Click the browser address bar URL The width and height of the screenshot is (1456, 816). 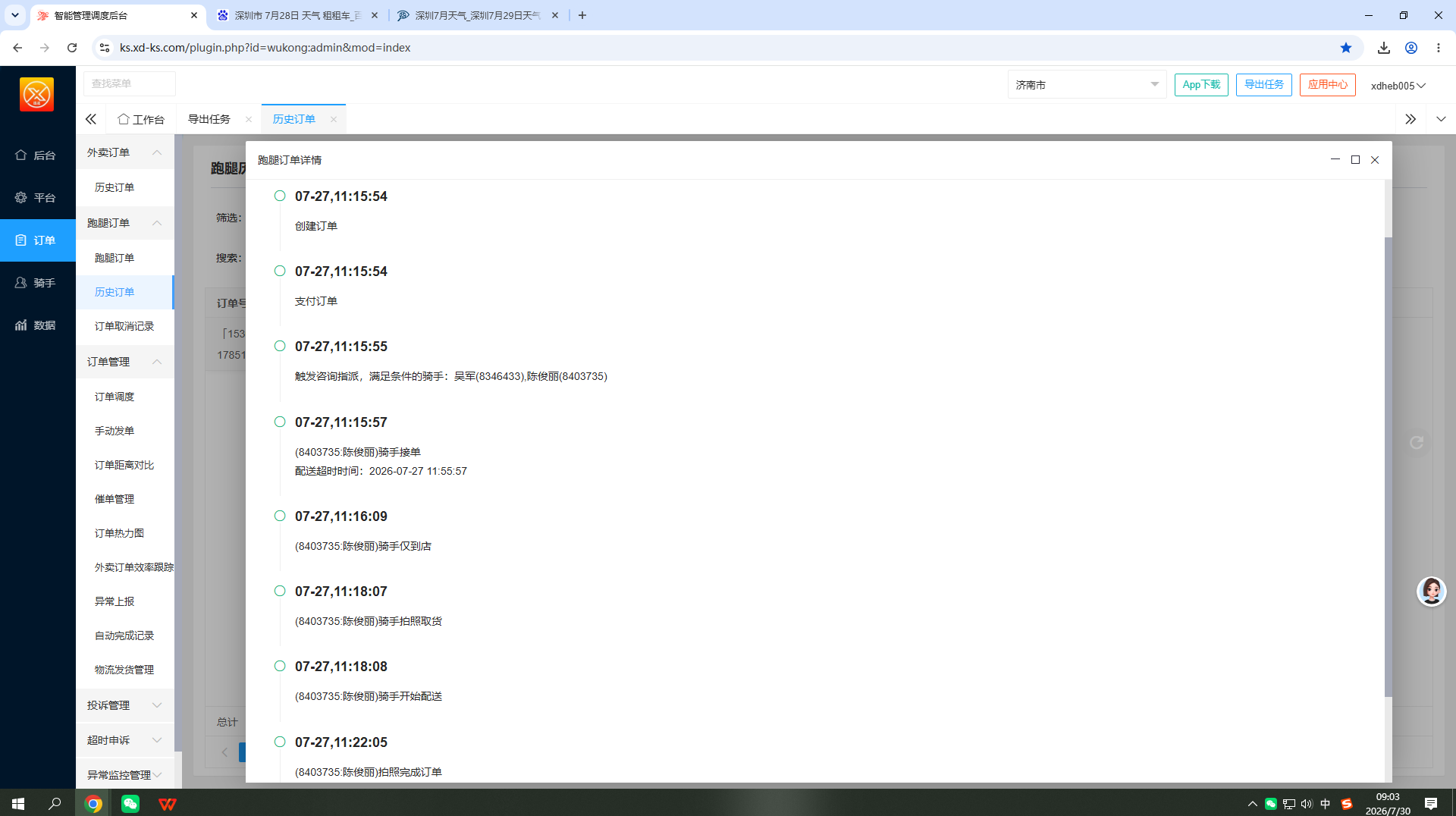pos(265,48)
